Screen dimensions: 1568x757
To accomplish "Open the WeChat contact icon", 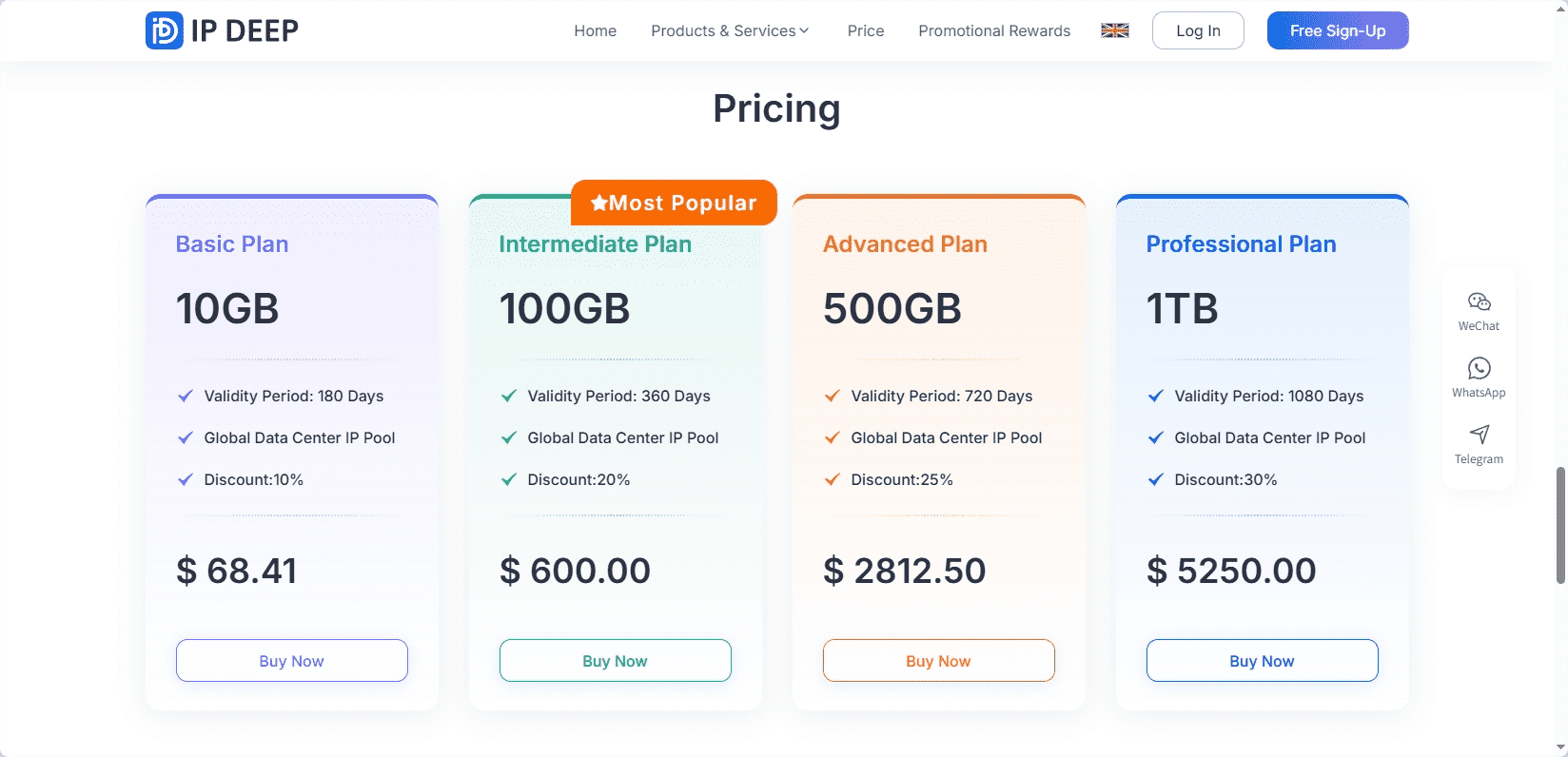I will pyautogui.click(x=1478, y=302).
